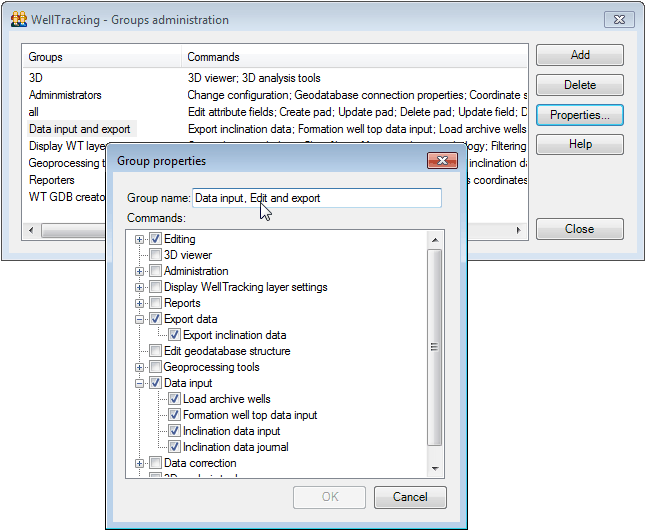647x532 pixels.
Task: Click the OK button
Action: pos(329,497)
